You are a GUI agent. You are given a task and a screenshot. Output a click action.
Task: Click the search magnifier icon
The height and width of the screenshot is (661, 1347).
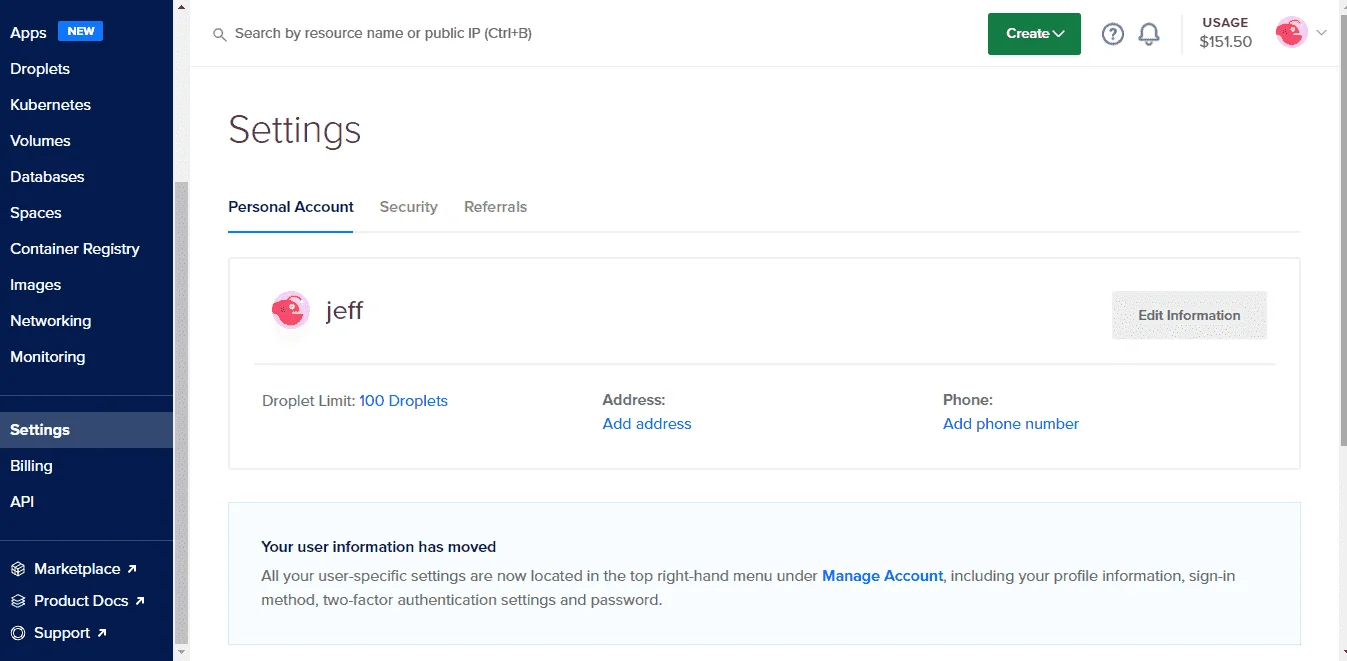click(220, 35)
